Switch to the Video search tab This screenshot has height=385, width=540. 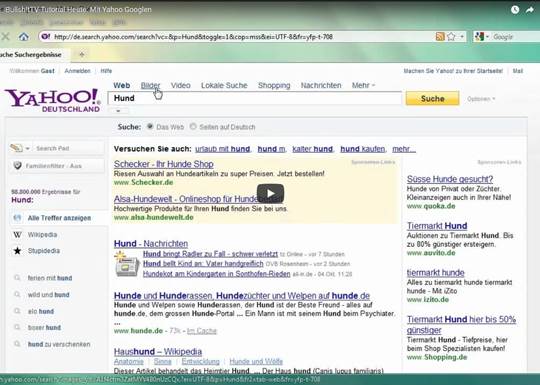point(181,85)
